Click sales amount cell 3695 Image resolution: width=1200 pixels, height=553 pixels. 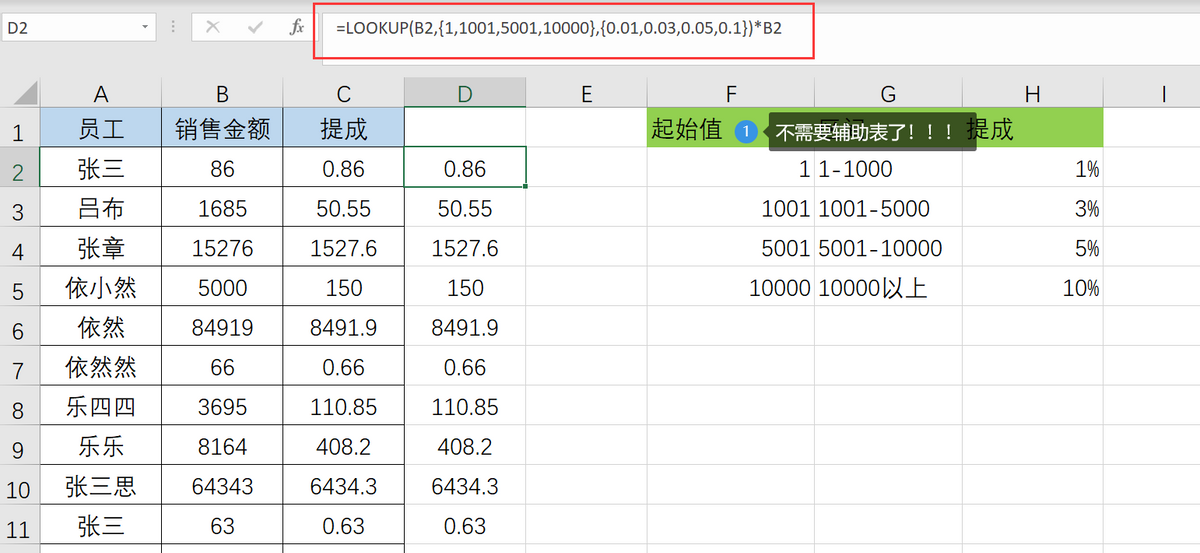pyautogui.click(x=222, y=407)
